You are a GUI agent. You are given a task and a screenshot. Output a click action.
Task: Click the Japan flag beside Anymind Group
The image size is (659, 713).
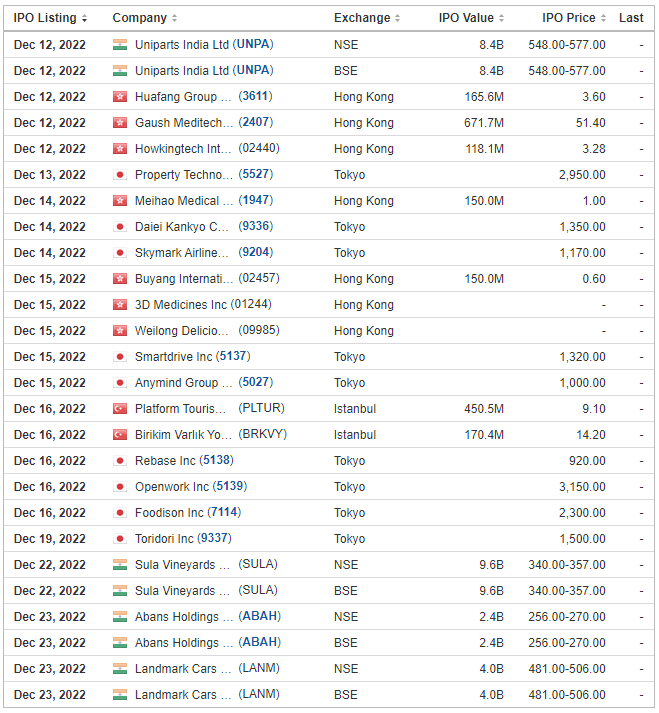pyautogui.click(x=120, y=383)
